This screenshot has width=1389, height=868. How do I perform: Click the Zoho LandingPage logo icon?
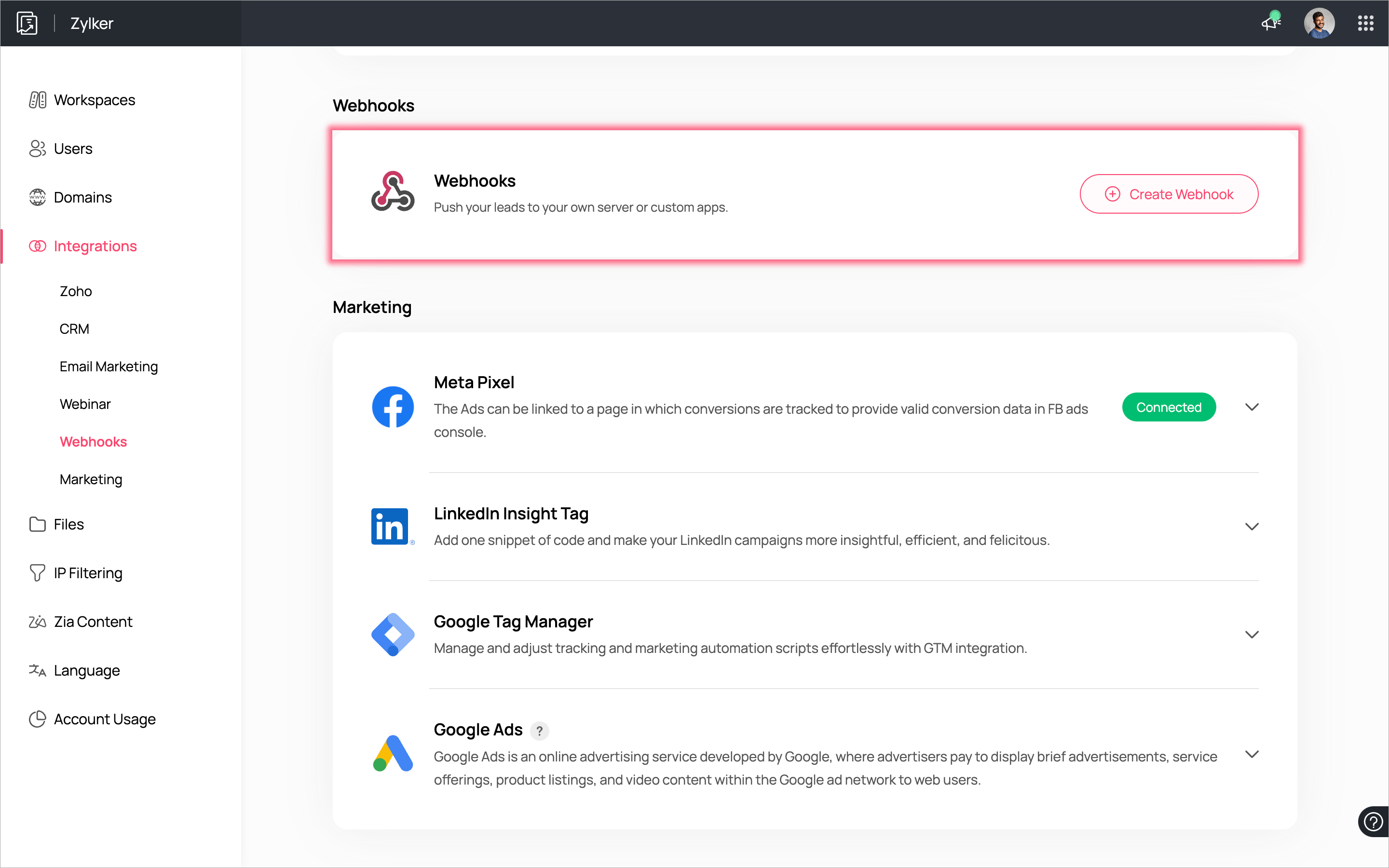[x=27, y=24]
